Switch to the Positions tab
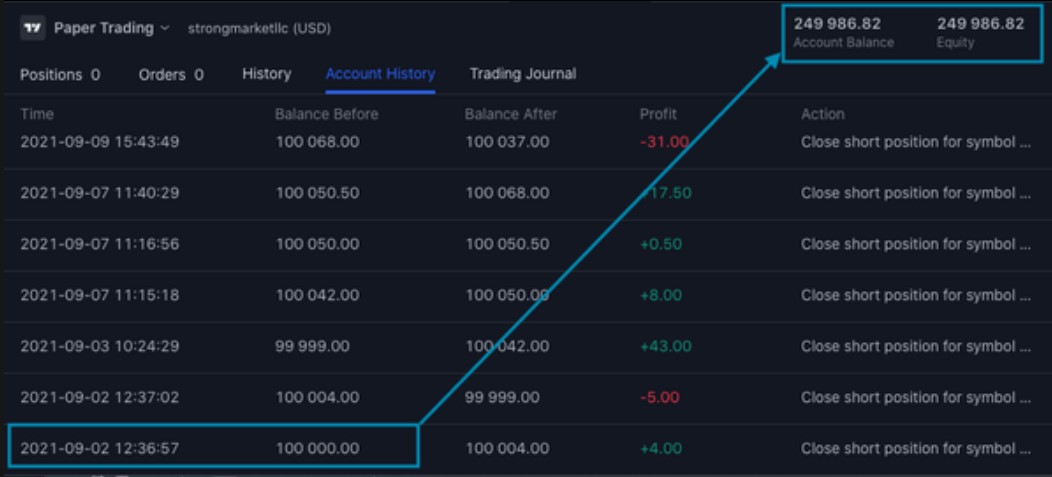Image resolution: width=1052 pixels, height=477 pixels. (x=60, y=74)
